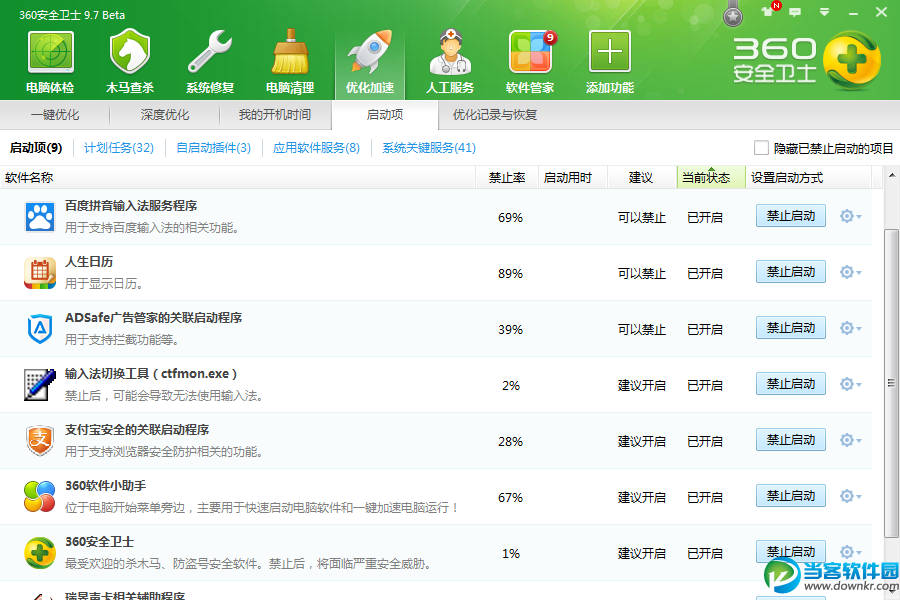This screenshot has width=900, height=600.
Task: Open 电脑清理 broom icon
Action: point(290,53)
